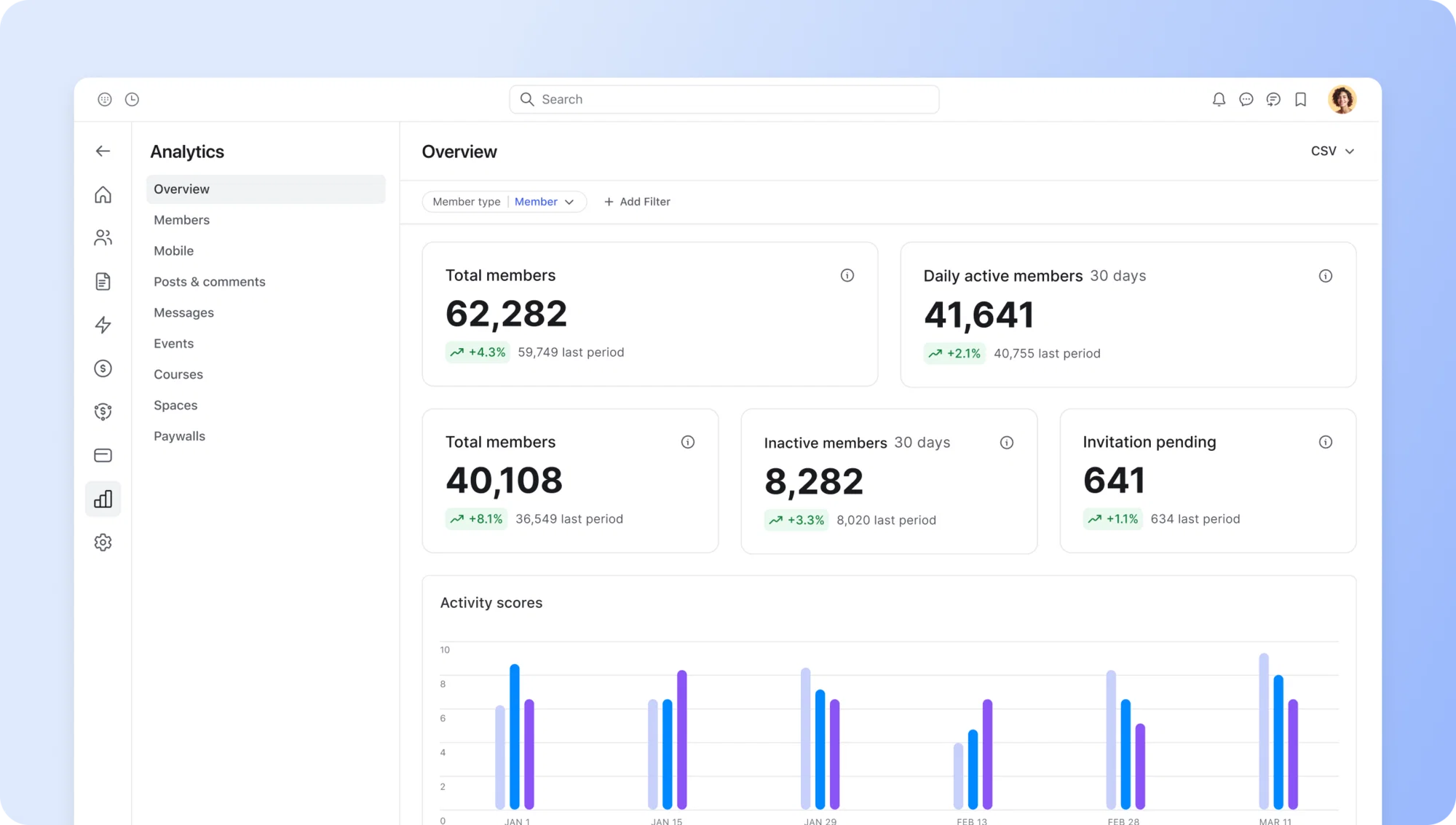Open the dollar coin icon in sidebar
The height and width of the screenshot is (825, 1456).
[x=103, y=368]
